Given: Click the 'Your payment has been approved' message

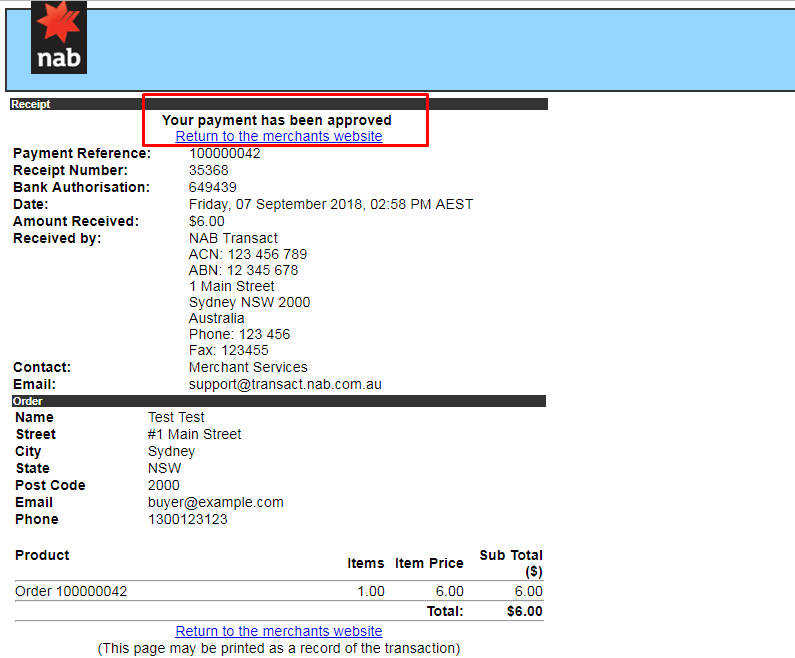Looking at the screenshot, I should pos(277,120).
